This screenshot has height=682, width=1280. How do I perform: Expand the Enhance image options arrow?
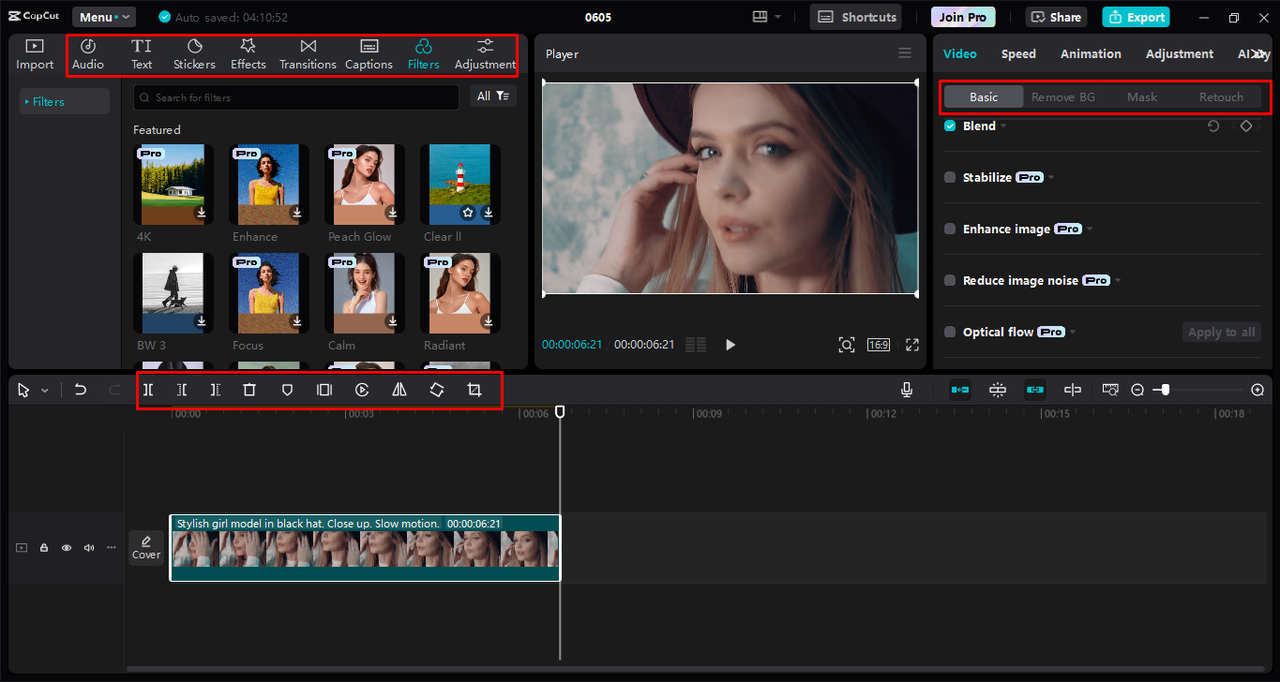point(1089,229)
